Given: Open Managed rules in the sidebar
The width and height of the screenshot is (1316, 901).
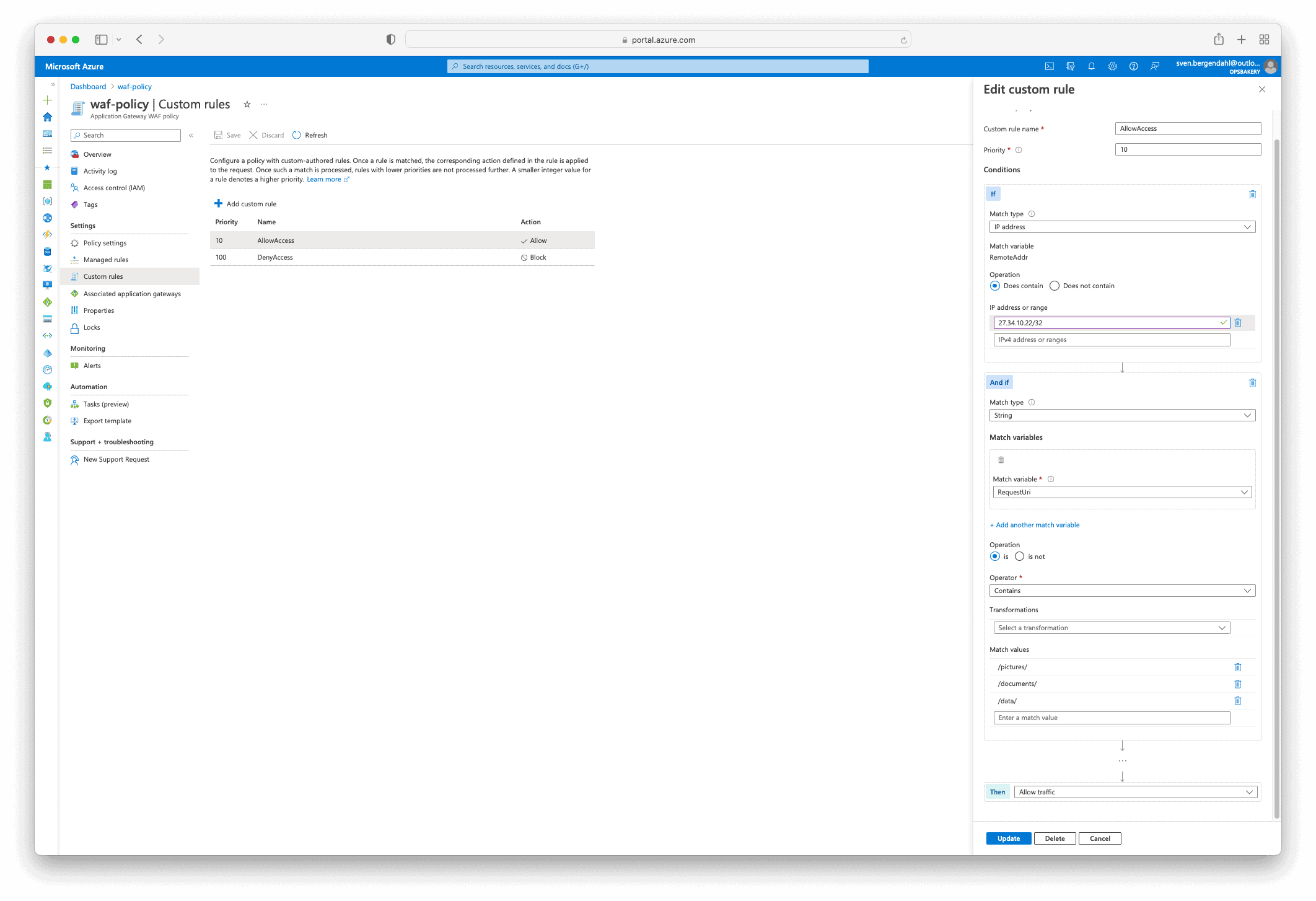Looking at the screenshot, I should tap(106, 260).
